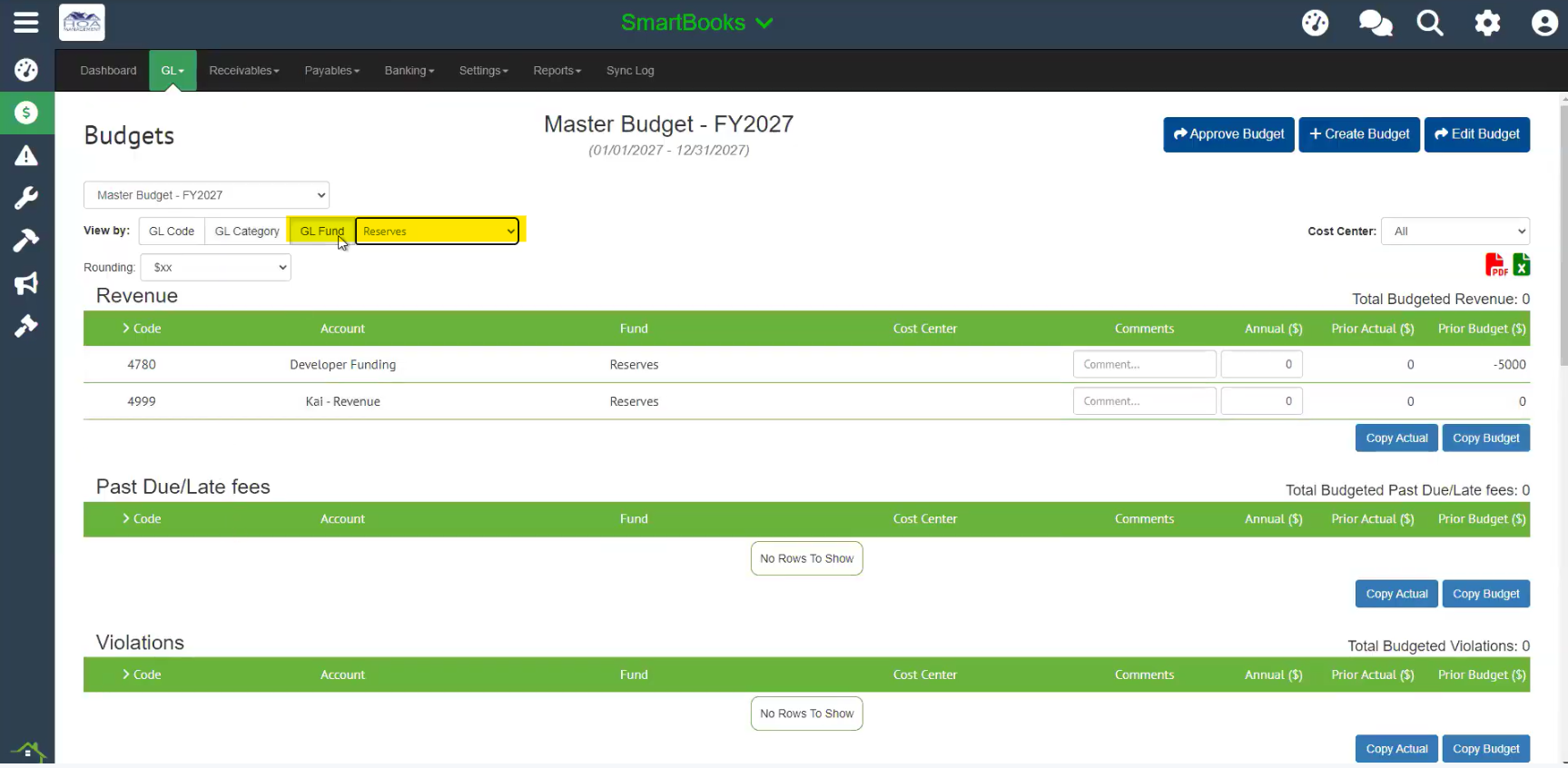This screenshot has height=768, width=1568.
Task: Open the Cost Center dropdown
Action: coord(1455,231)
